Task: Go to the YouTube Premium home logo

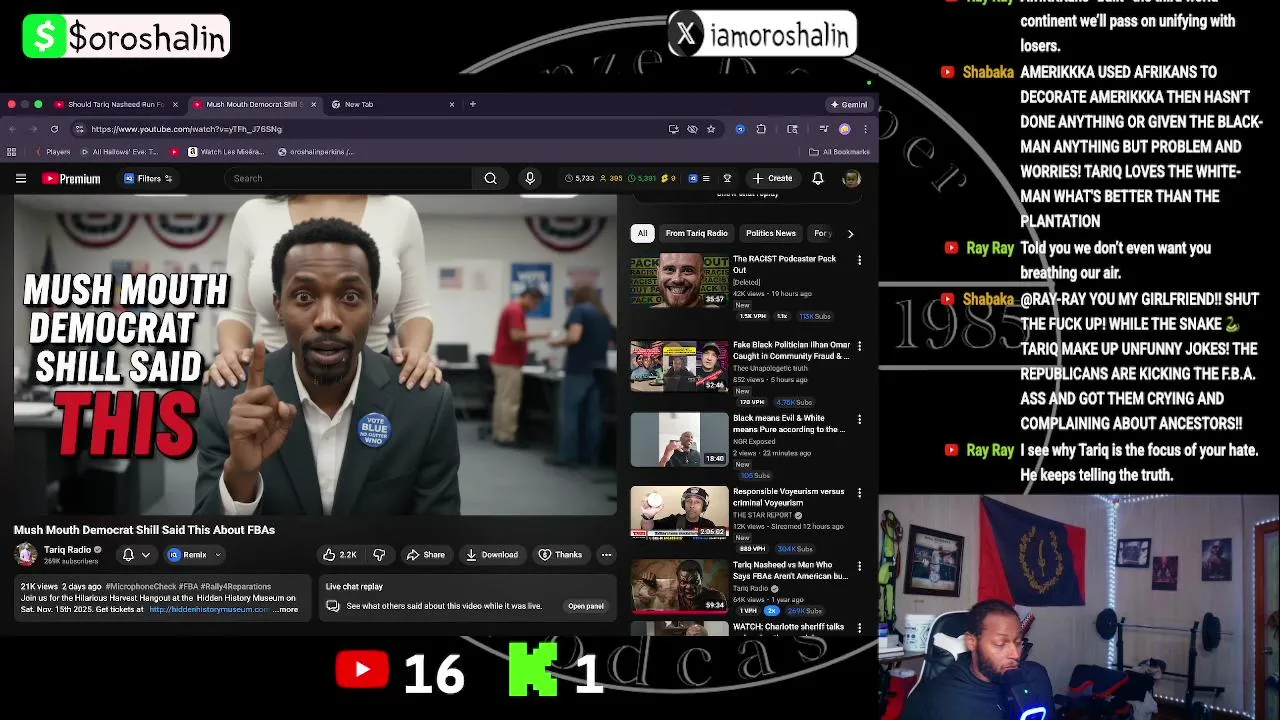Action: [x=71, y=178]
